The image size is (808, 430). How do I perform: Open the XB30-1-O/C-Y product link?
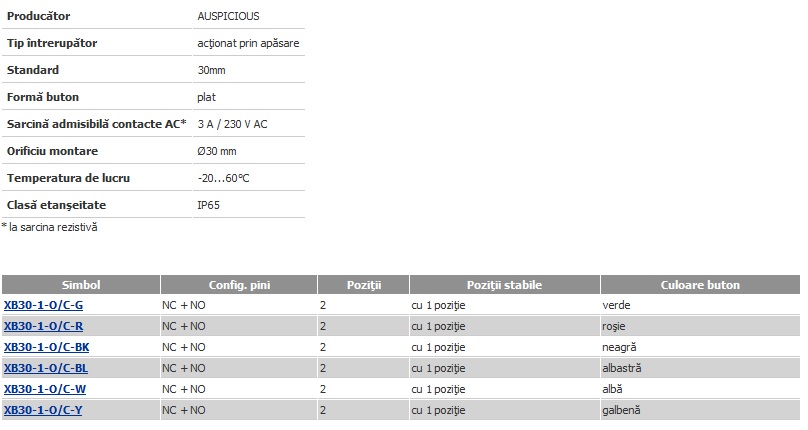pyautogui.click(x=43, y=410)
